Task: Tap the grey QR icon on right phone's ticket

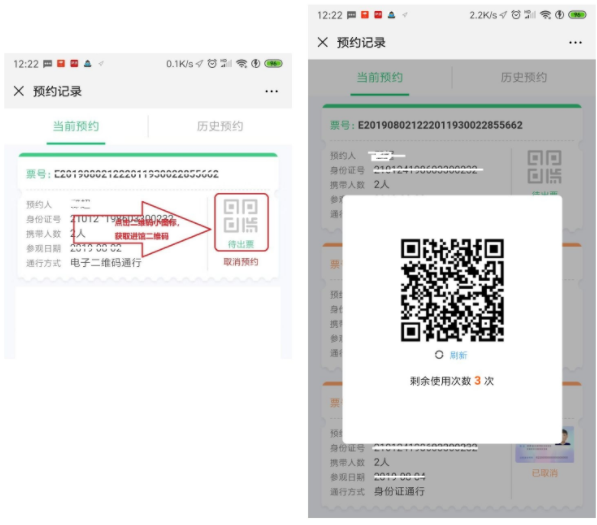Action: 544,167
